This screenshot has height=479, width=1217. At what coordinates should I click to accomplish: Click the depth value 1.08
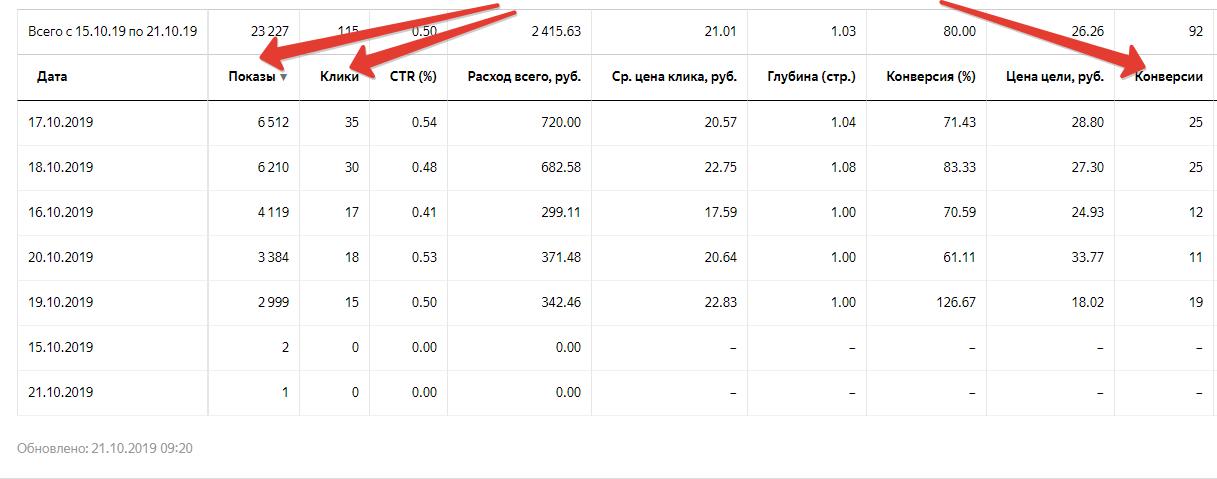pyautogui.click(x=843, y=167)
